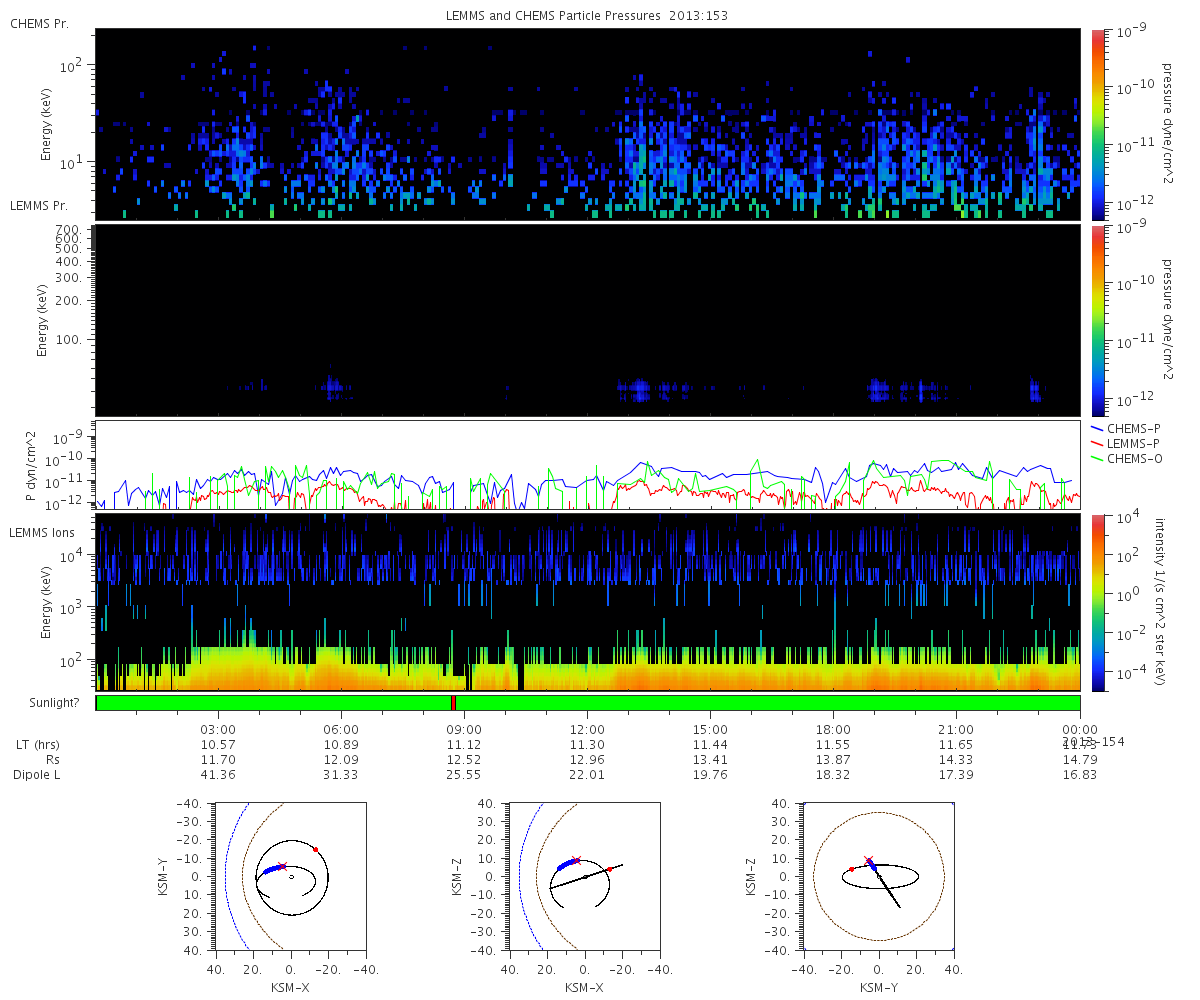
Task: Click the second pressure color bar
Action: click(x=1097, y=320)
